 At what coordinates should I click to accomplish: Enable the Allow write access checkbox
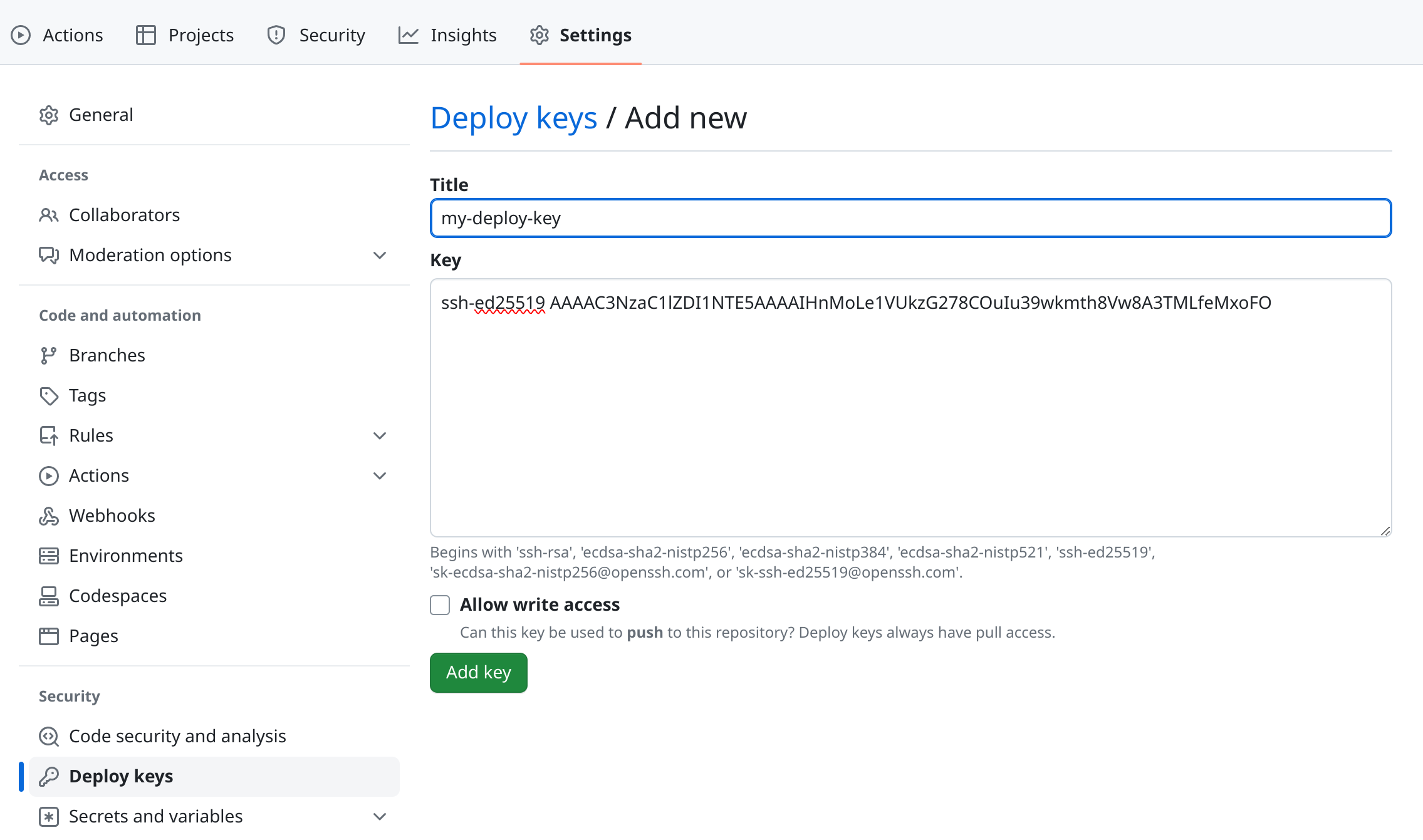tap(440, 605)
